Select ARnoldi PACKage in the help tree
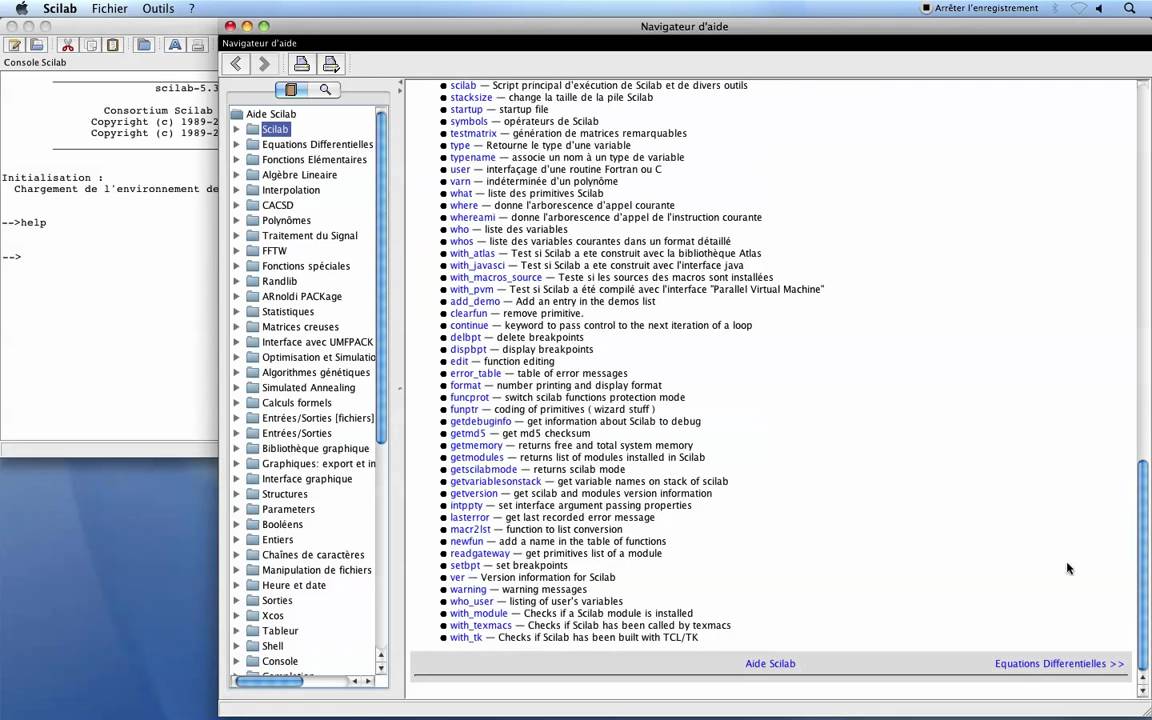The image size is (1152, 720). (x=301, y=297)
